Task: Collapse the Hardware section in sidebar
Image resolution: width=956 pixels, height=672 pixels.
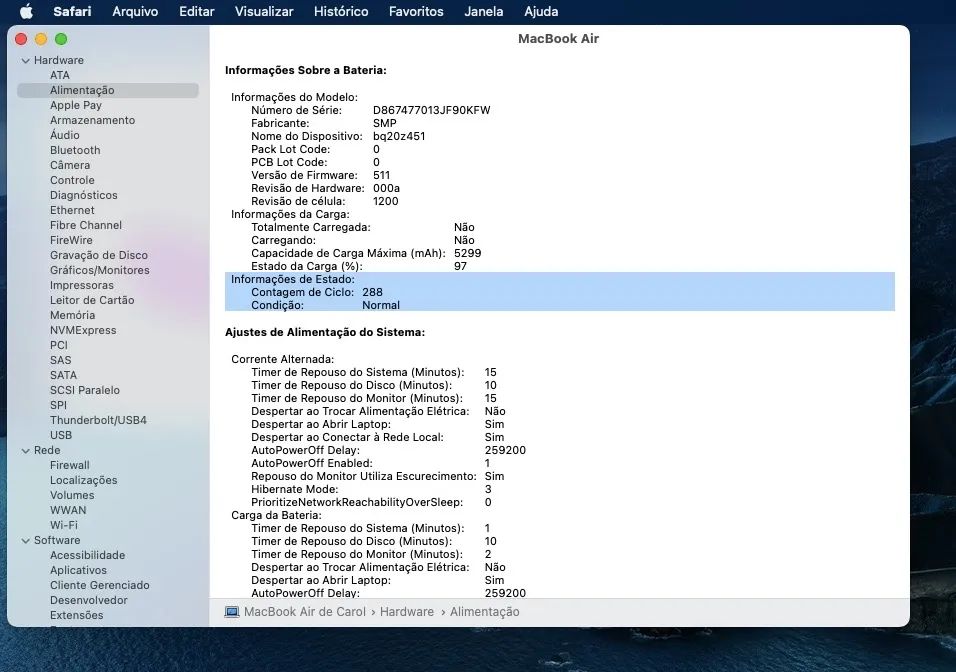Action: 25,60
